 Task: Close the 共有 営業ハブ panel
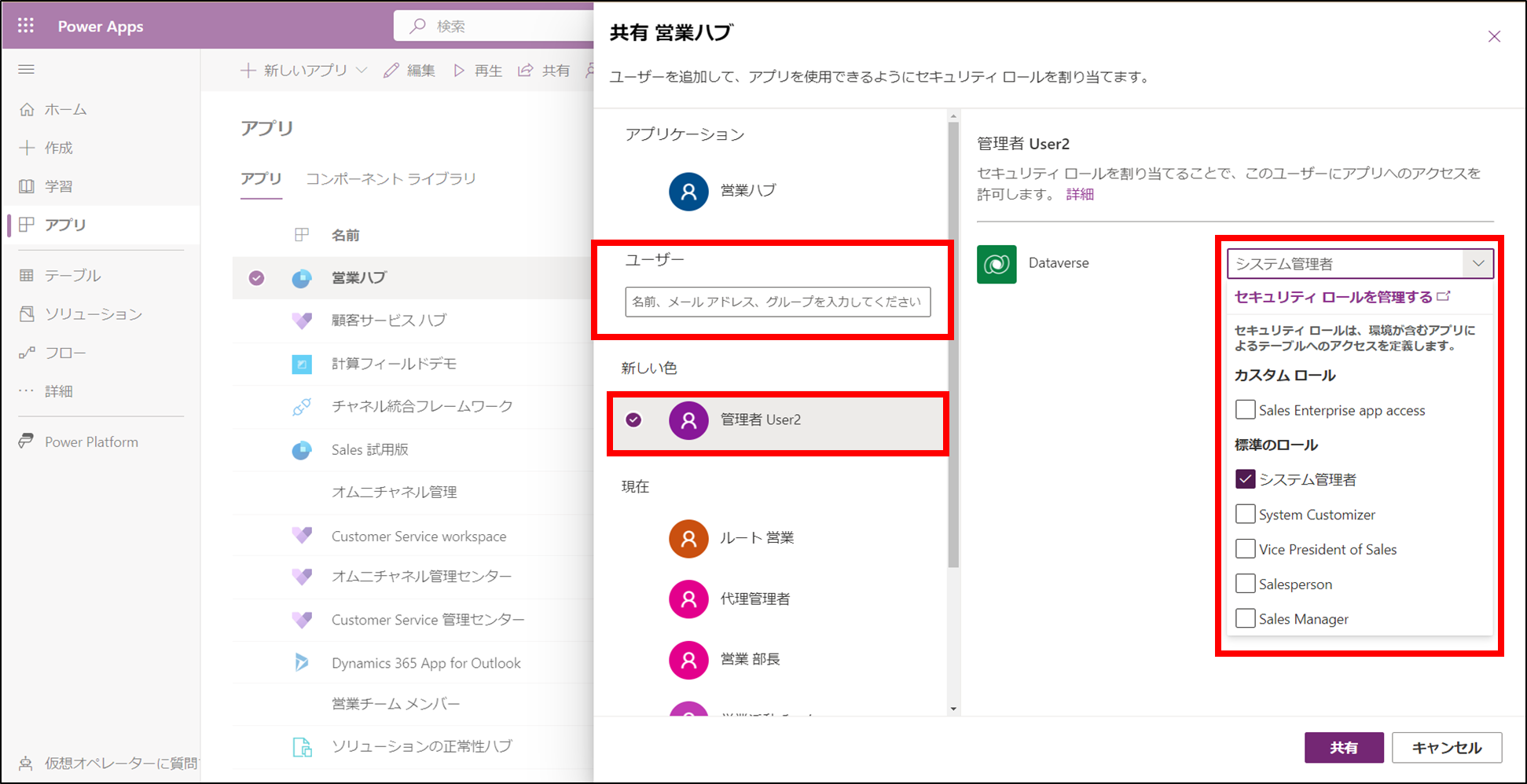[1494, 37]
